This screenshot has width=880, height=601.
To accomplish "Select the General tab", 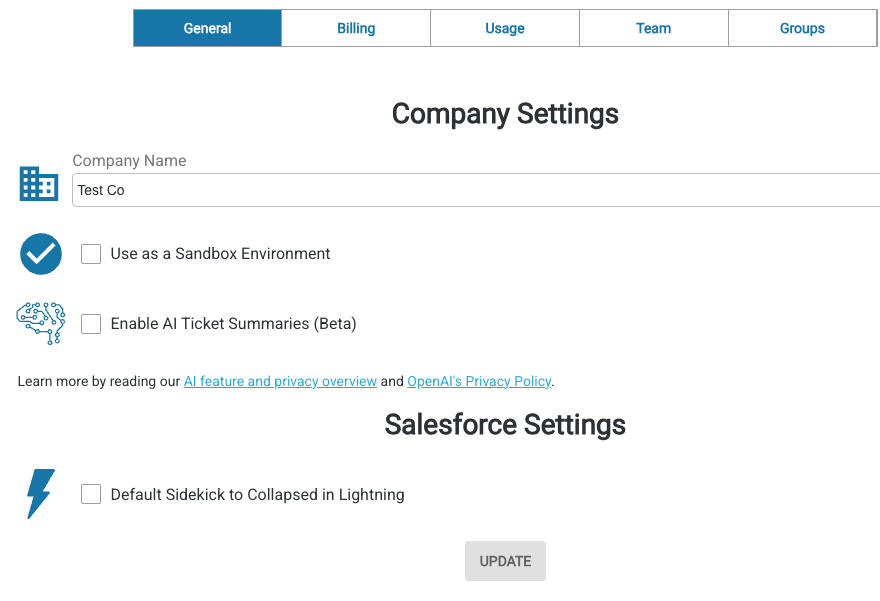I will pos(208,28).
